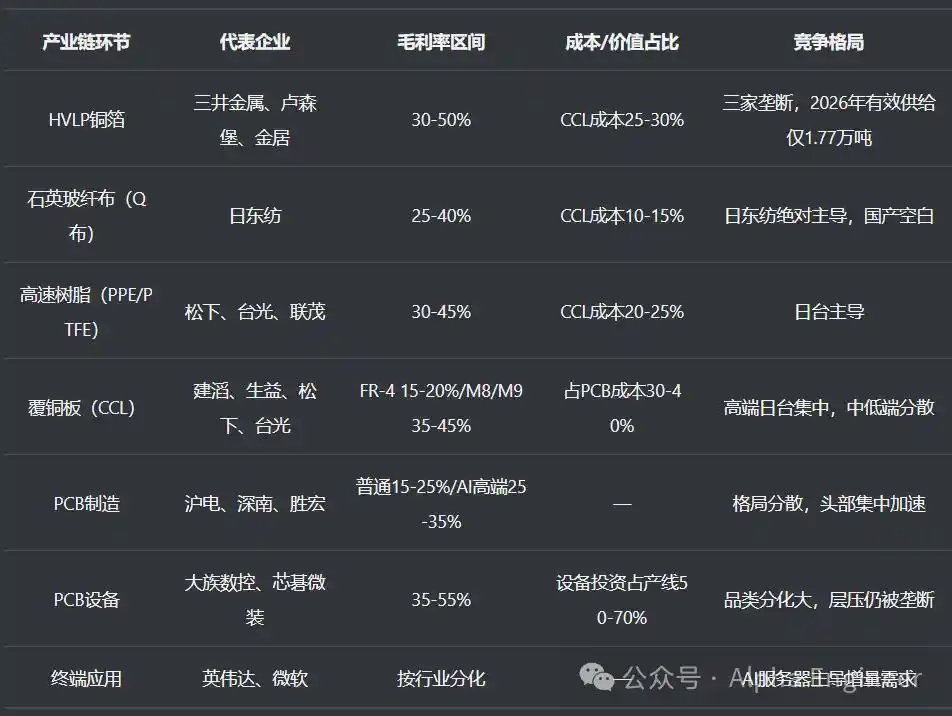
Task: Select the 松下、台光、联茂 cell
Action: pos(255,312)
